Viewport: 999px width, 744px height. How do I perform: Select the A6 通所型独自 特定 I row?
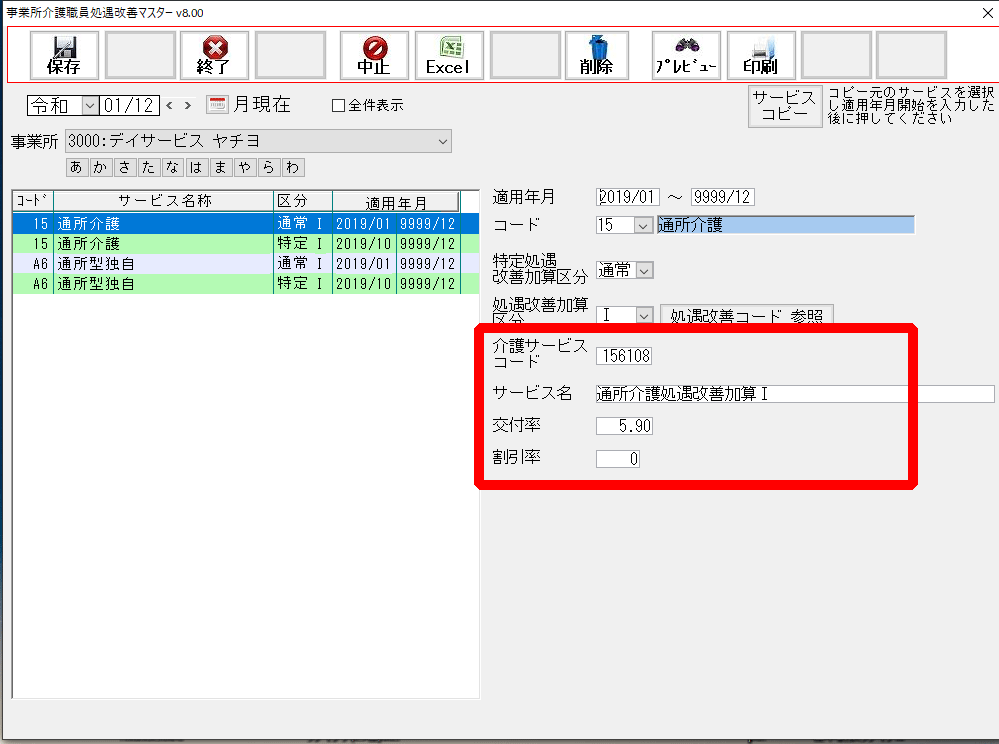tap(235, 284)
